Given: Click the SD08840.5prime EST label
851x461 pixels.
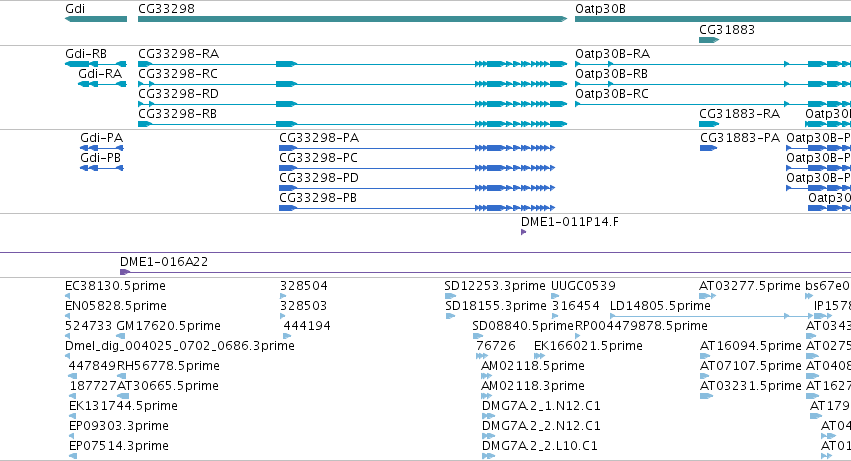Looking at the screenshot, I should pos(523,326).
